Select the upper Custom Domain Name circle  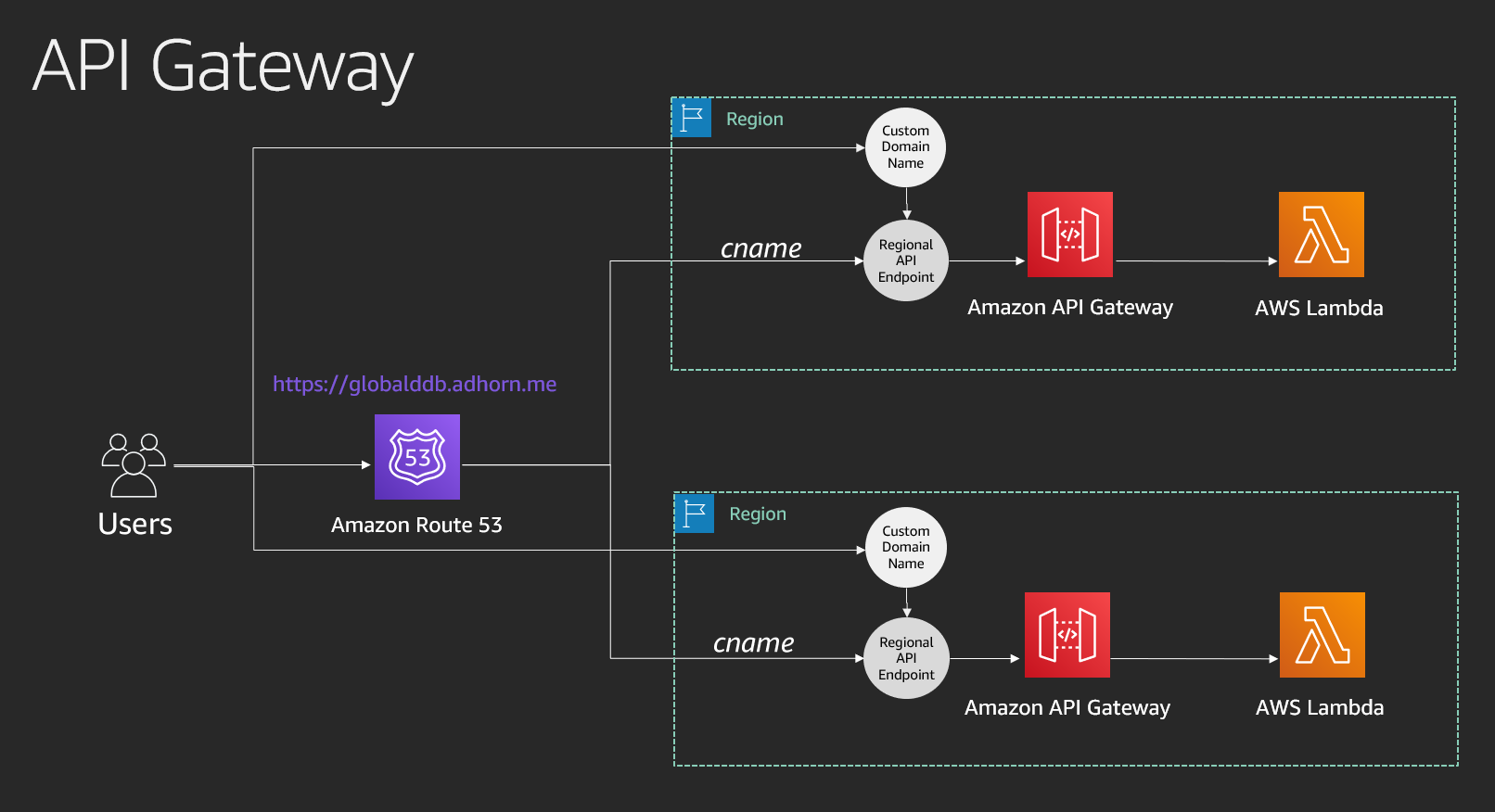click(905, 147)
